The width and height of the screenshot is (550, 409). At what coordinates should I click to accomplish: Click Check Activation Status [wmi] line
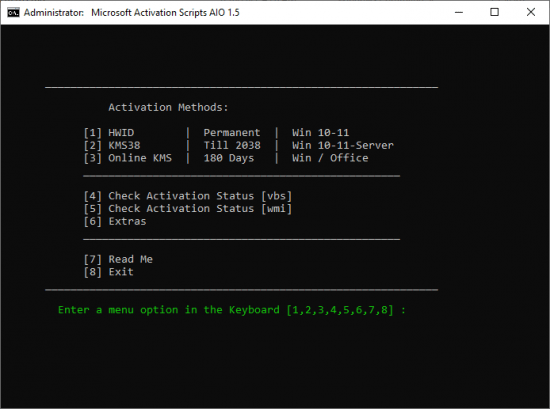188,208
